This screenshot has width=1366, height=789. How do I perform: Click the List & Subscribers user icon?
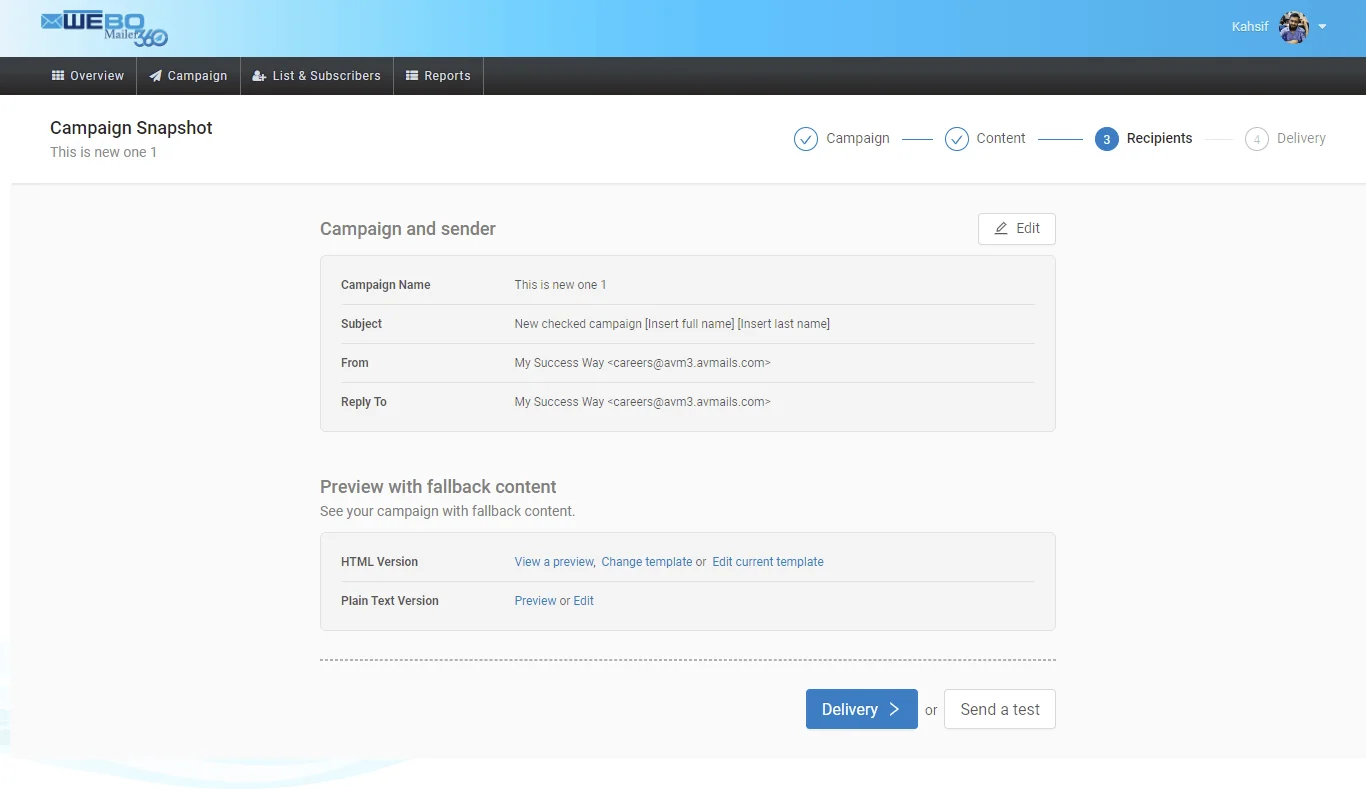(x=259, y=76)
